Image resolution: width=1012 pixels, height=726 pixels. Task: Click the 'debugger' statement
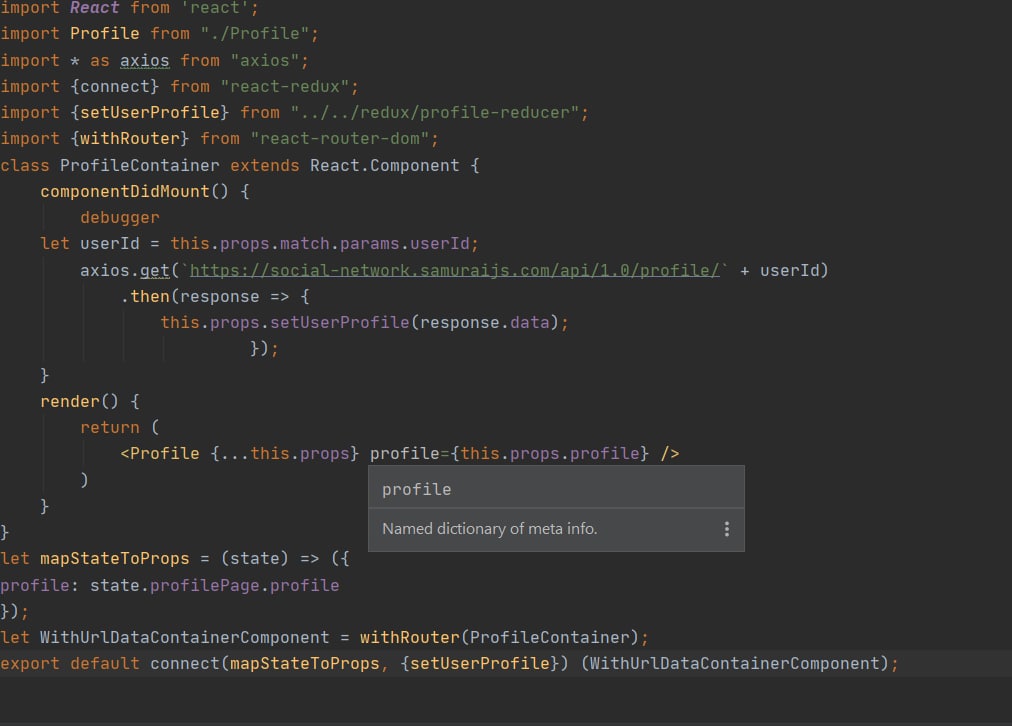click(120, 217)
